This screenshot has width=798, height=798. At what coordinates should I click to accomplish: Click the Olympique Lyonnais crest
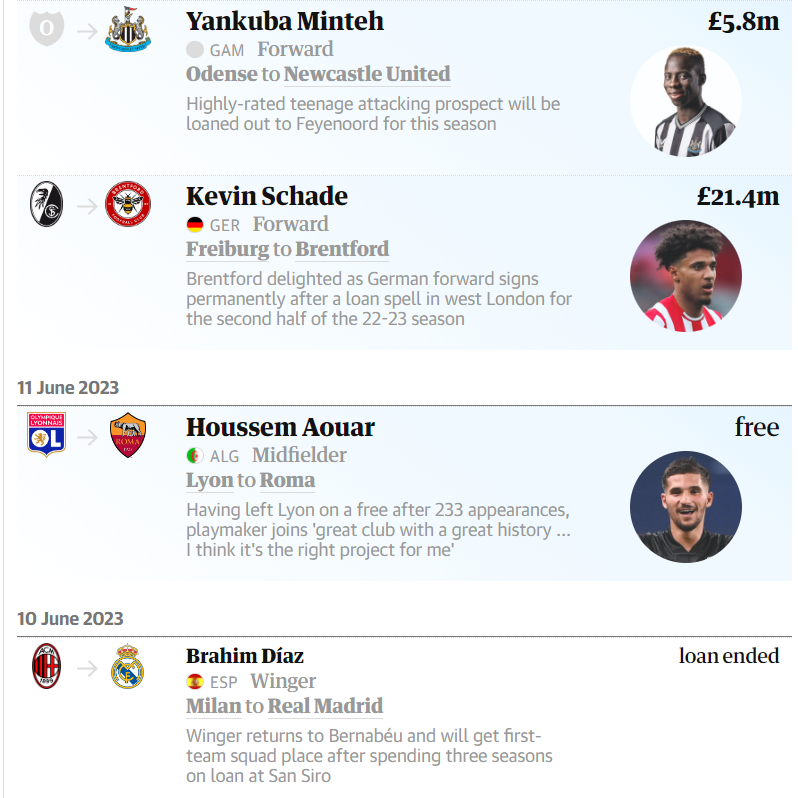click(x=46, y=435)
